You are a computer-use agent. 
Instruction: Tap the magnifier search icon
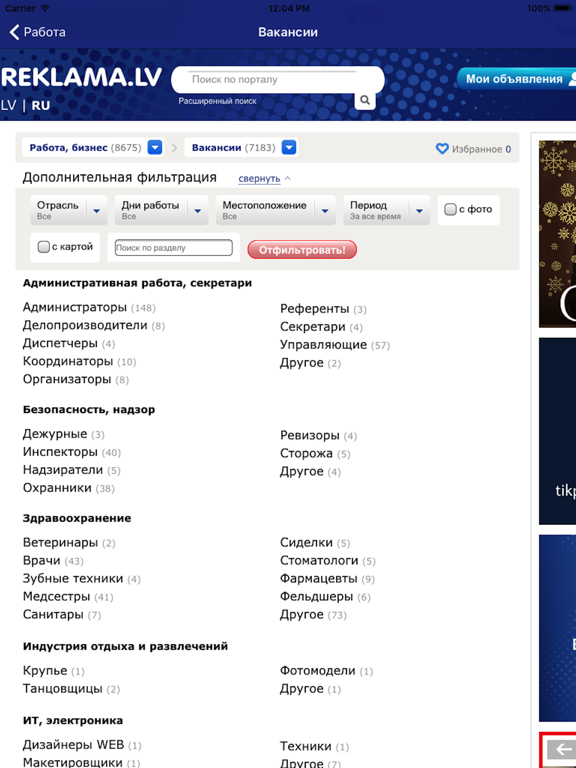365,100
